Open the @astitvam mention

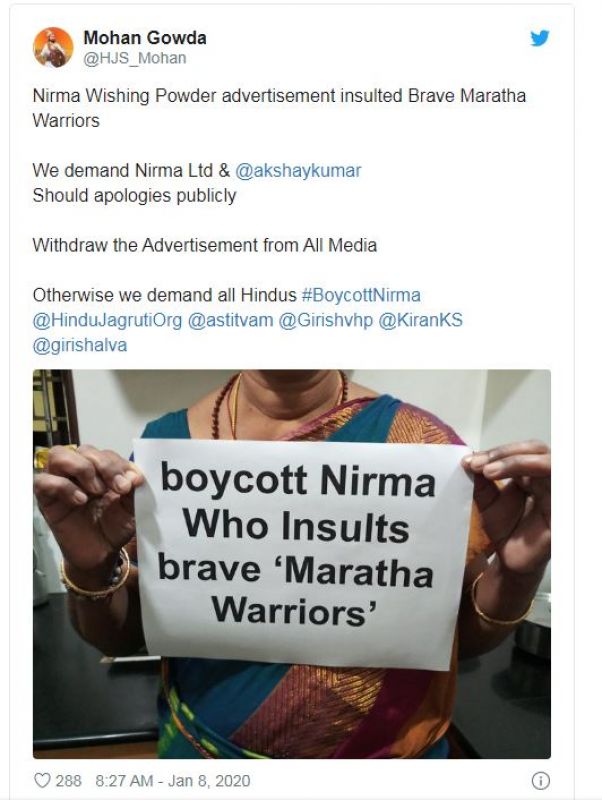click(x=231, y=320)
